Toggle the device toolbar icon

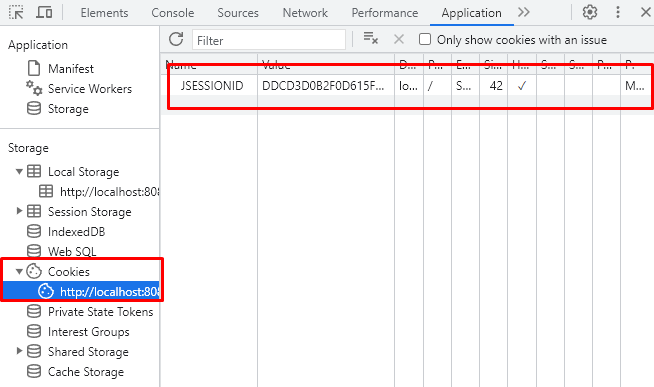point(44,13)
